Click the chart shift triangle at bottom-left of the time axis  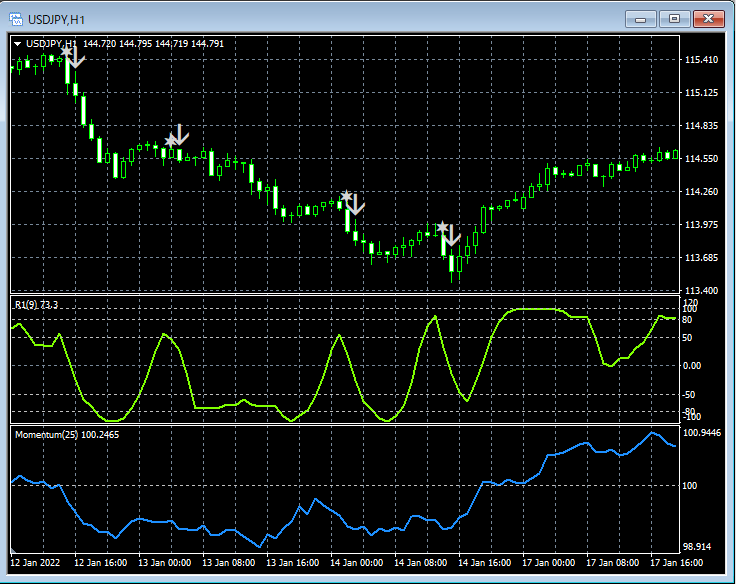click(x=14, y=553)
